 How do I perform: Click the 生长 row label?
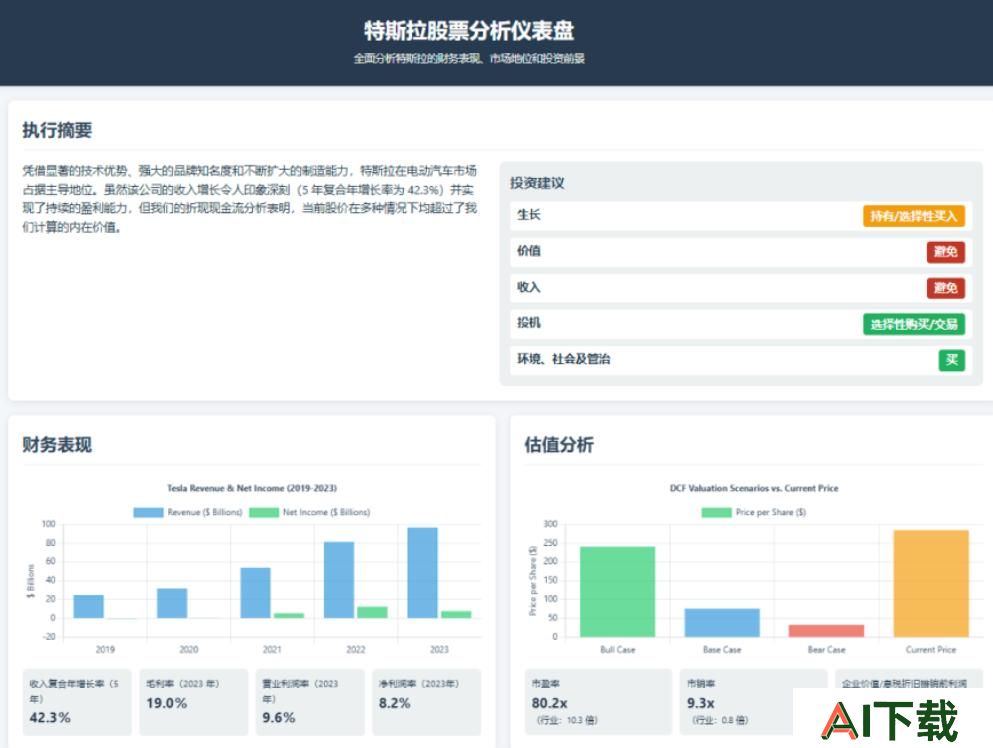(x=529, y=215)
